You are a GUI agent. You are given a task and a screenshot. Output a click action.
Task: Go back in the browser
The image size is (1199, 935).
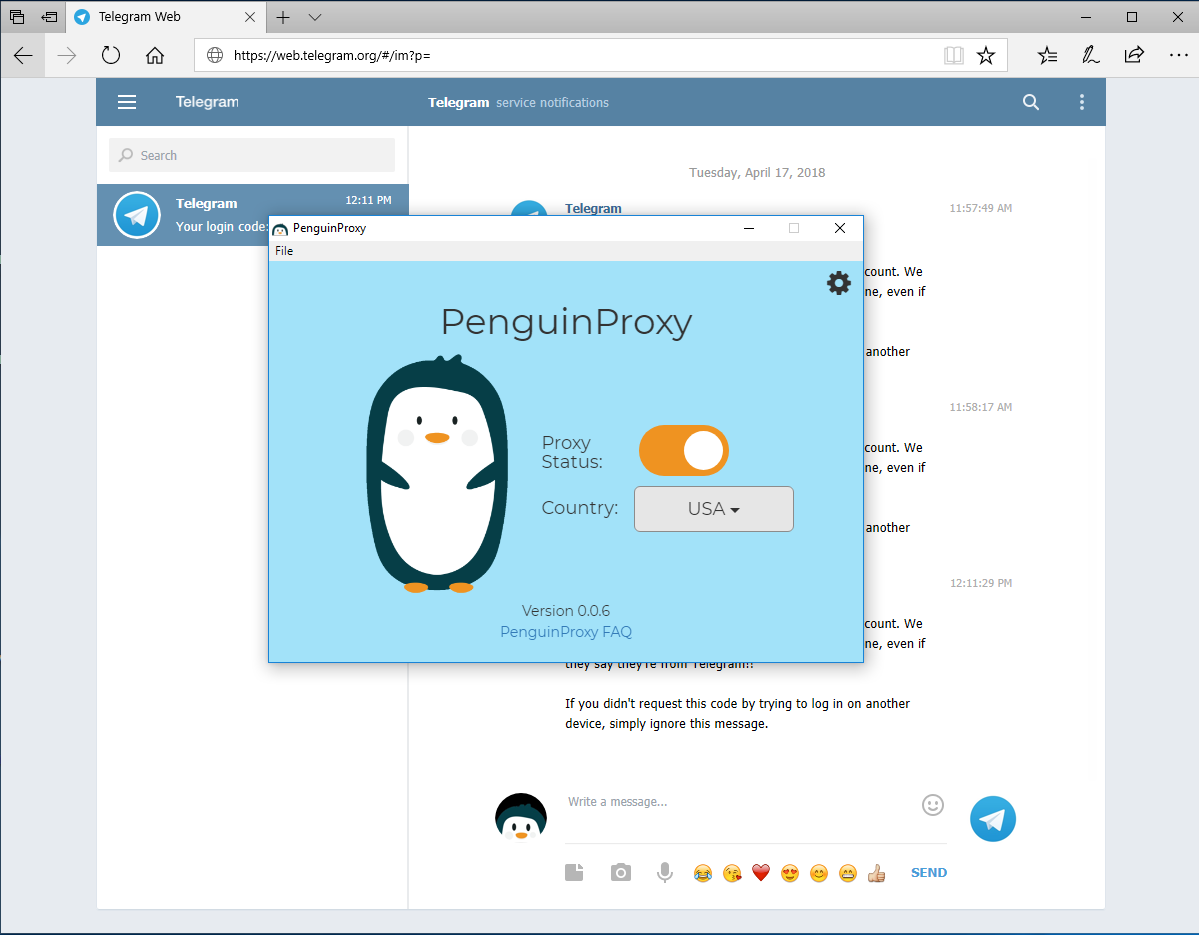tap(23, 55)
